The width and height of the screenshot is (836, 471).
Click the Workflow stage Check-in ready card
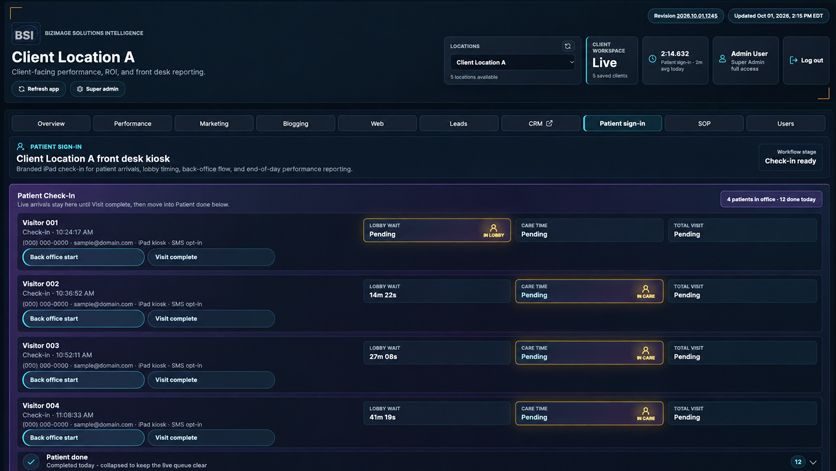[790, 157]
